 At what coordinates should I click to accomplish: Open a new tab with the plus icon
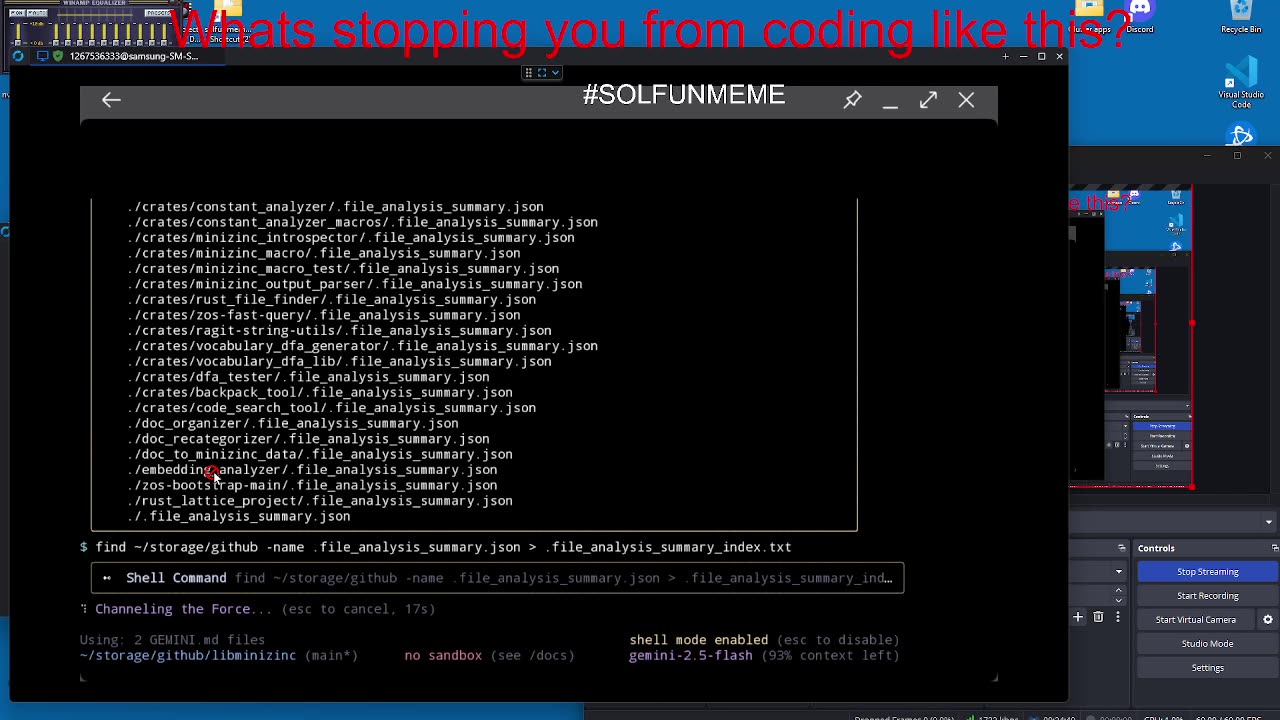click(1005, 57)
